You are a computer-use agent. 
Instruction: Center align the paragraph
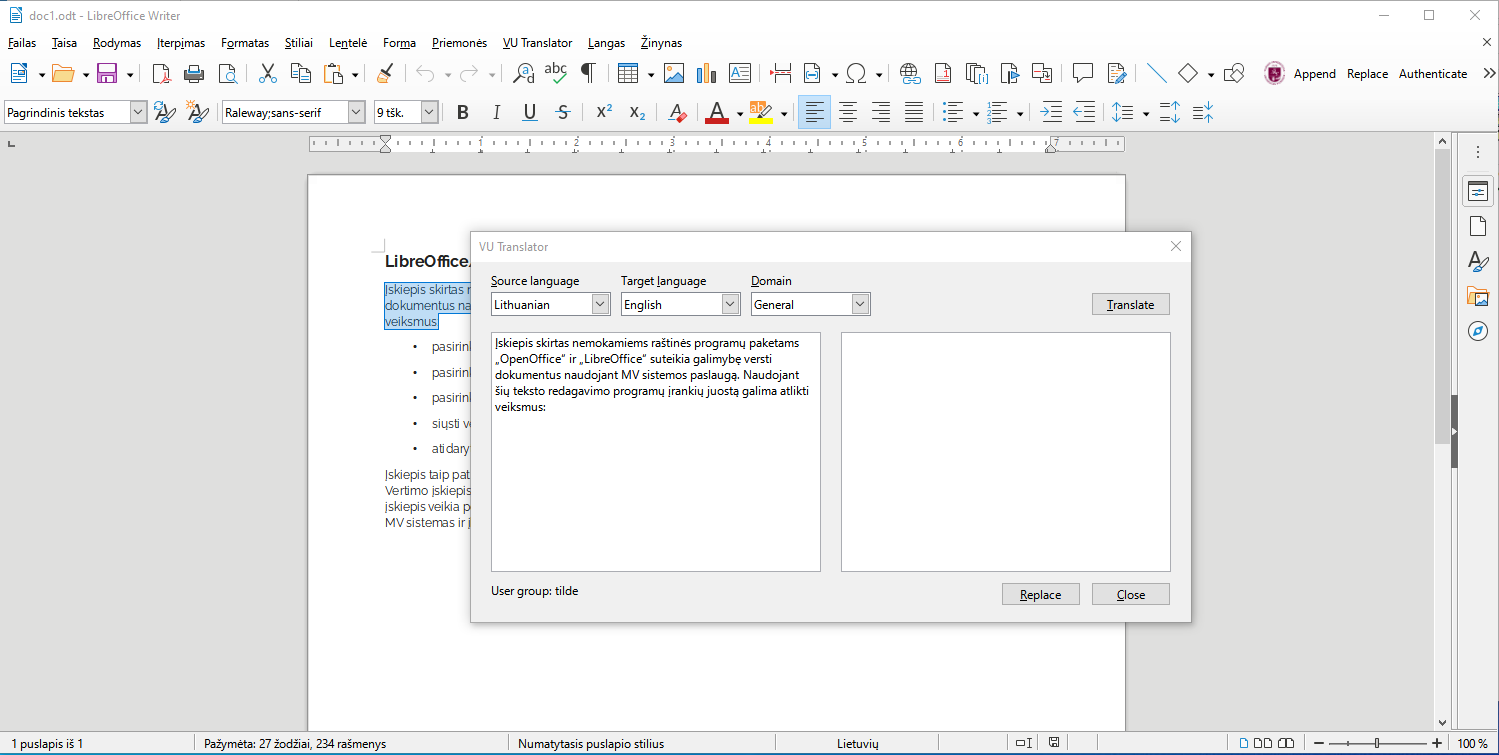[848, 113]
